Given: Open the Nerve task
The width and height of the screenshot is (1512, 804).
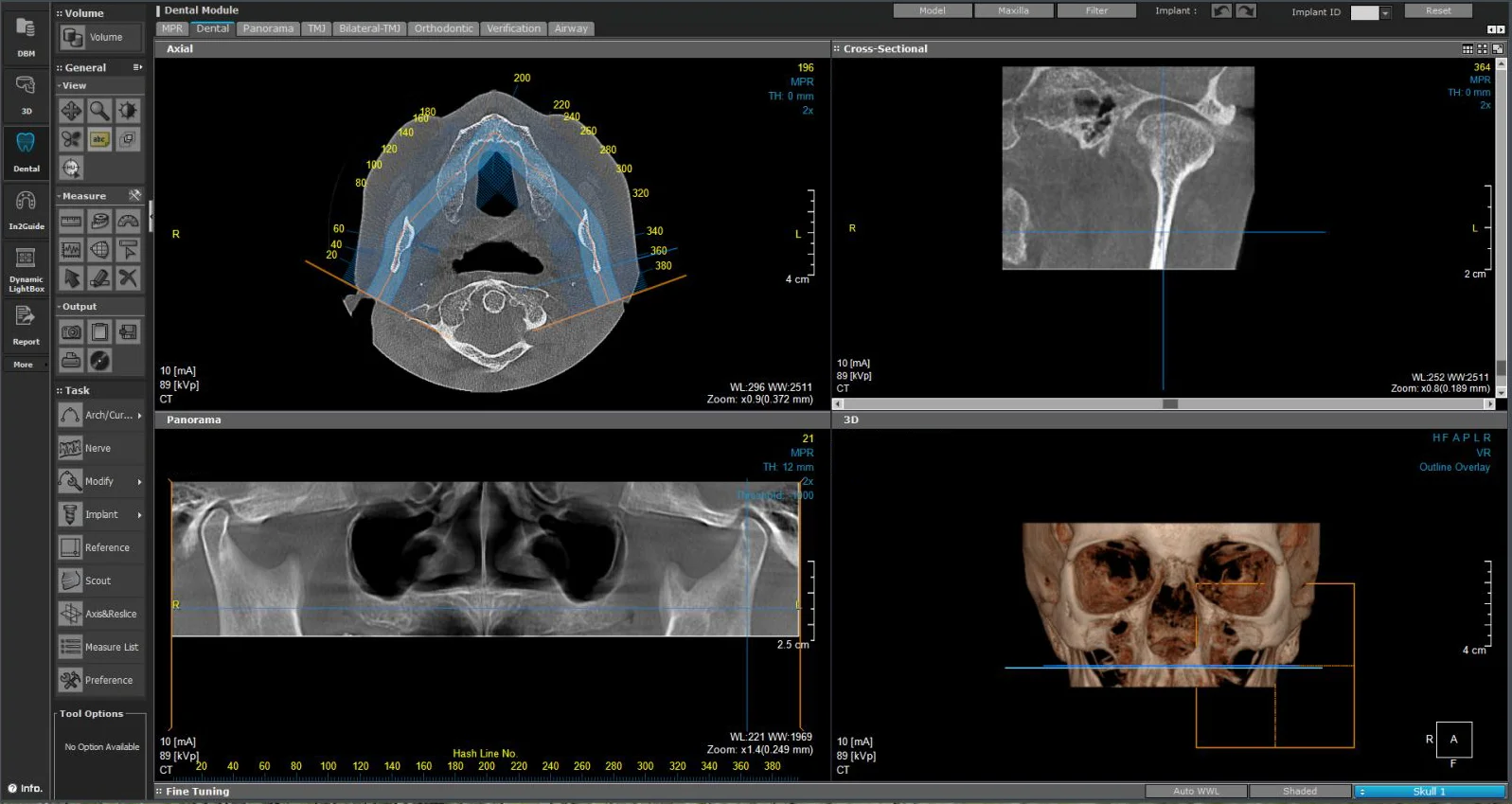Looking at the screenshot, I should pyautogui.click(x=100, y=448).
